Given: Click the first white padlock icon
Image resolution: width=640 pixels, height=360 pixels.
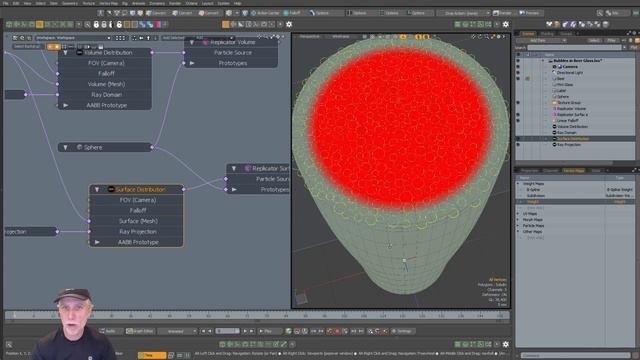Looking at the screenshot, I should pos(96,24).
